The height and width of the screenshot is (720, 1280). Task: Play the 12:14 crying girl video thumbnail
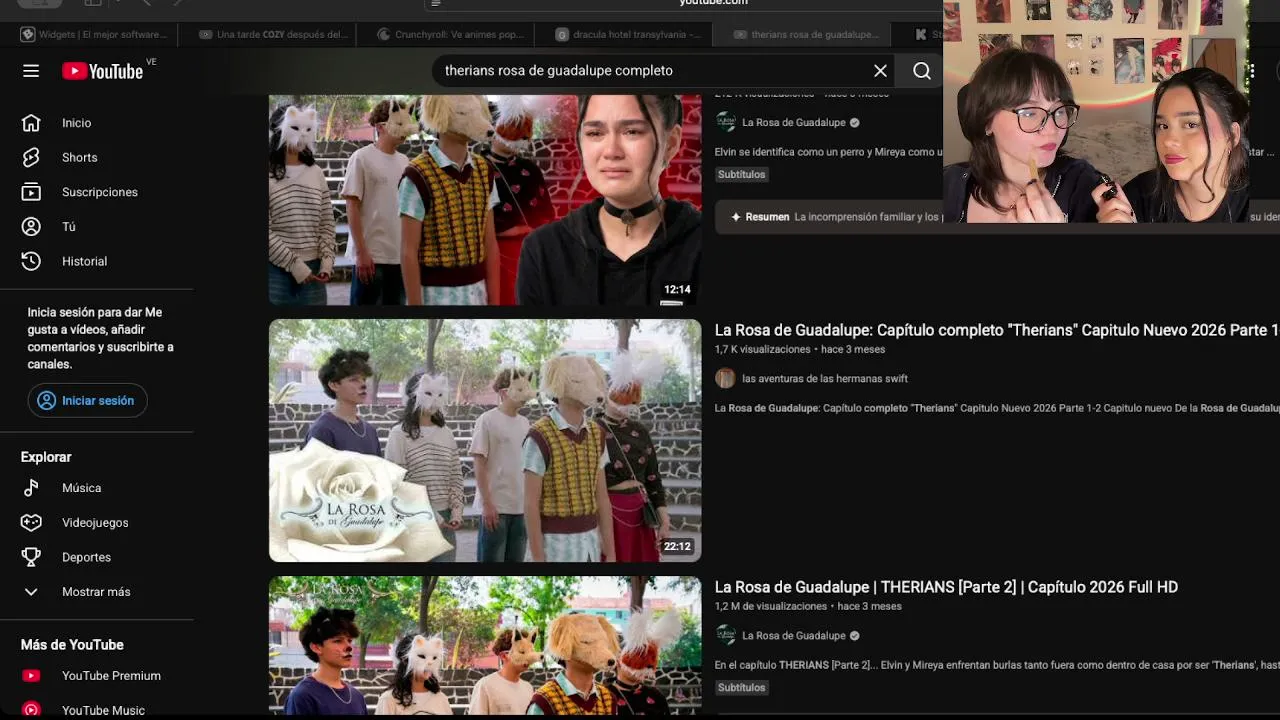coord(485,200)
